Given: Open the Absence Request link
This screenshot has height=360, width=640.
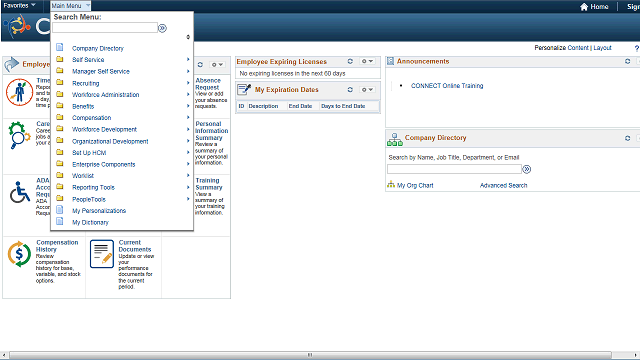Looking at the screenshot, I should tap(208, 84).
